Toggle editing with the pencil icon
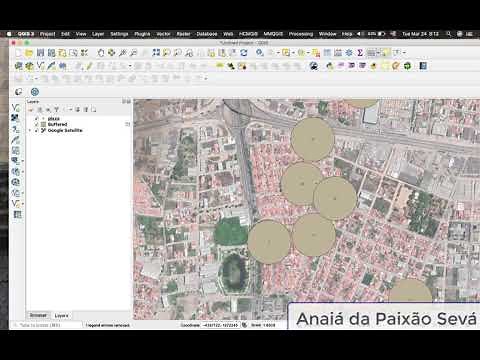The width and height of the screenshot is (480, 360). (89, 66)
